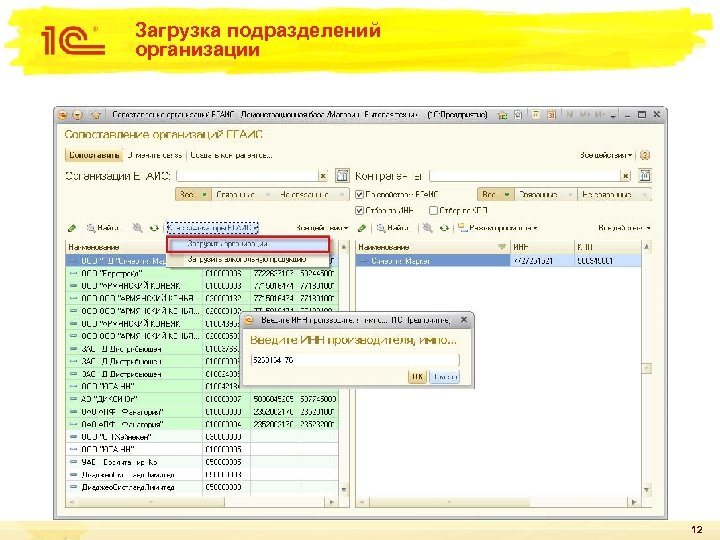
Task: Toggle the Отбор по ИНН checkbox
Action: pyautogui.click(x=360, y=210)
